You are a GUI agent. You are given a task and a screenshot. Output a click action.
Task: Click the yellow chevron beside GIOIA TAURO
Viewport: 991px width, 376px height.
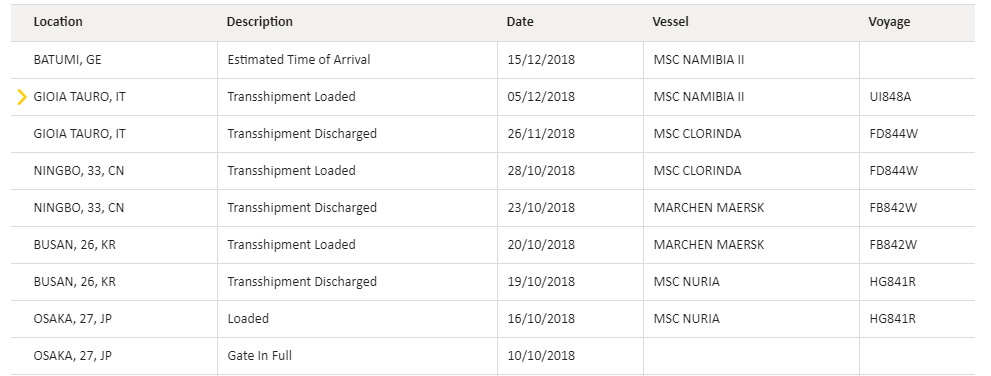[22, 97]
